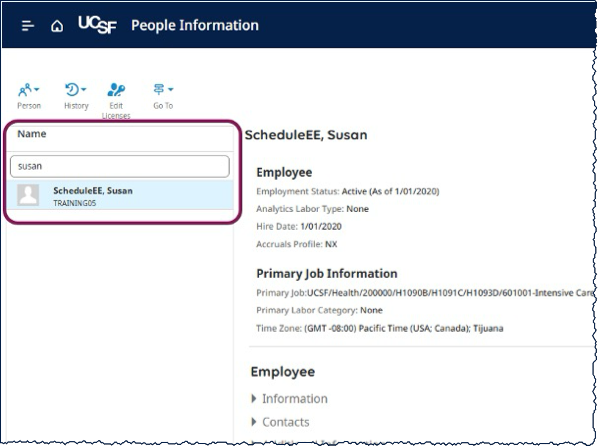The height and width of the screenshot is (446, 598).
Task: Select ScheduleEE, Susan in results list
Action: pos(120,195)
